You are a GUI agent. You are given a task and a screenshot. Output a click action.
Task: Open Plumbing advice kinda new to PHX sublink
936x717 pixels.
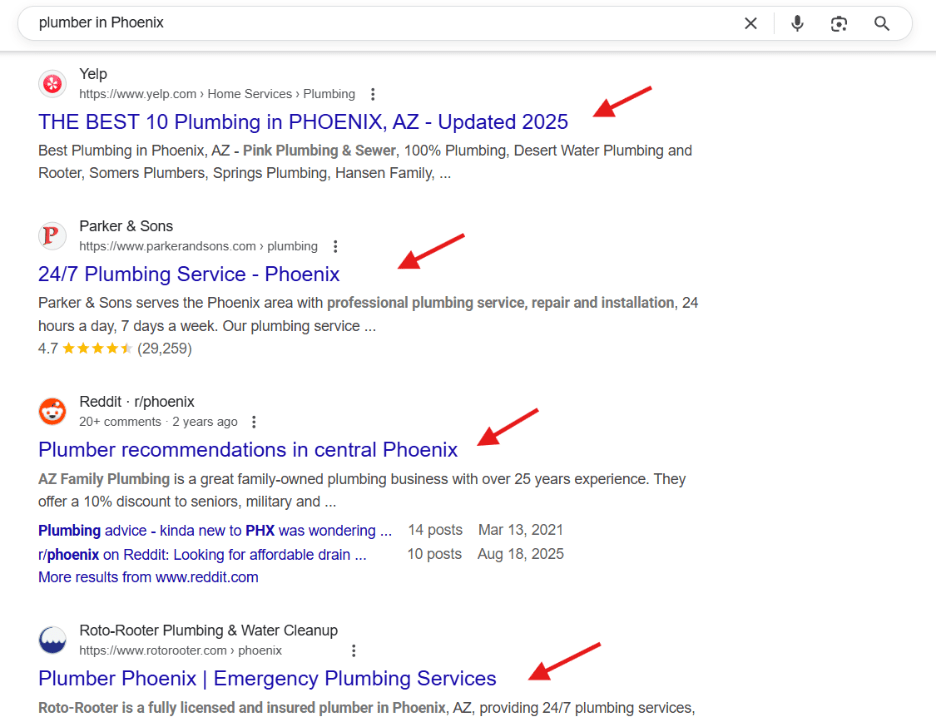(x=215, y=531)
